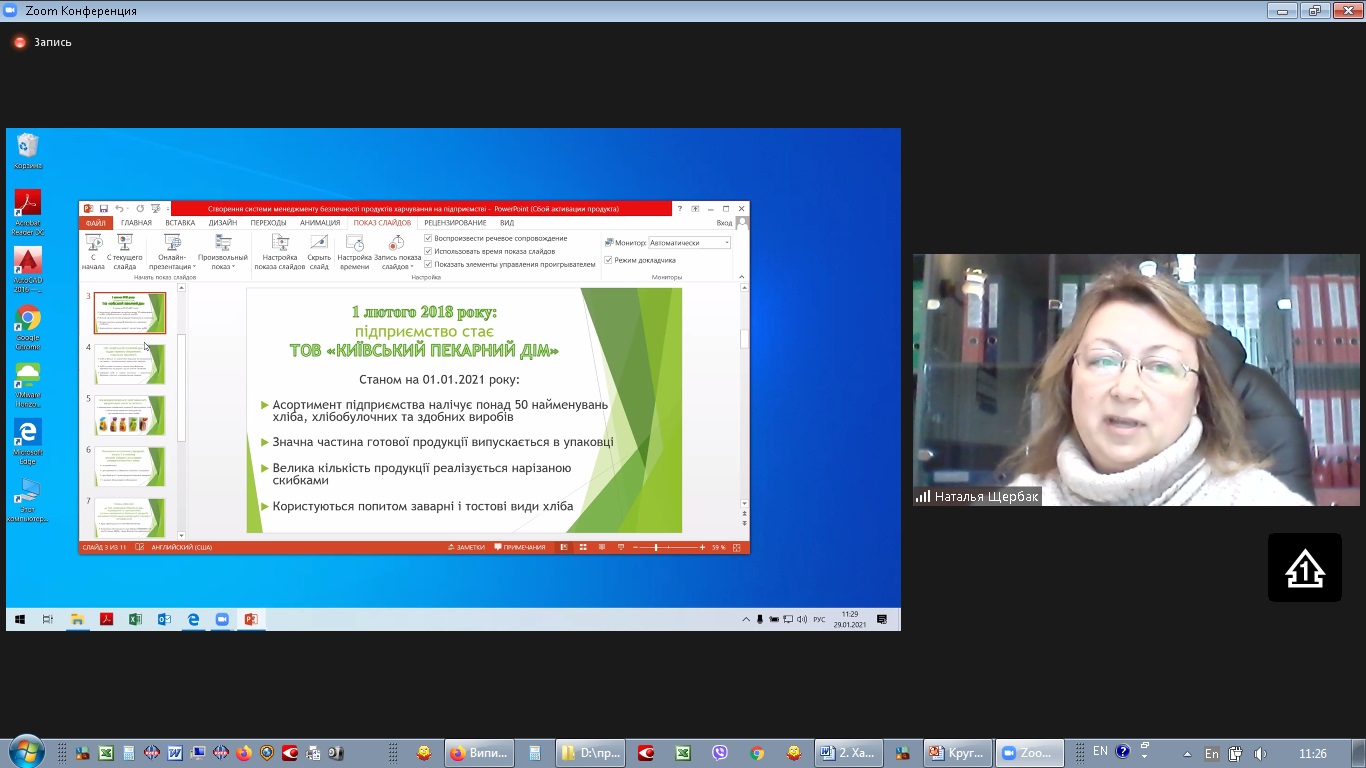Toggle the 'Режим докладчика' checkbox
Screen dimensions: 1366x768
pos(608,260)
